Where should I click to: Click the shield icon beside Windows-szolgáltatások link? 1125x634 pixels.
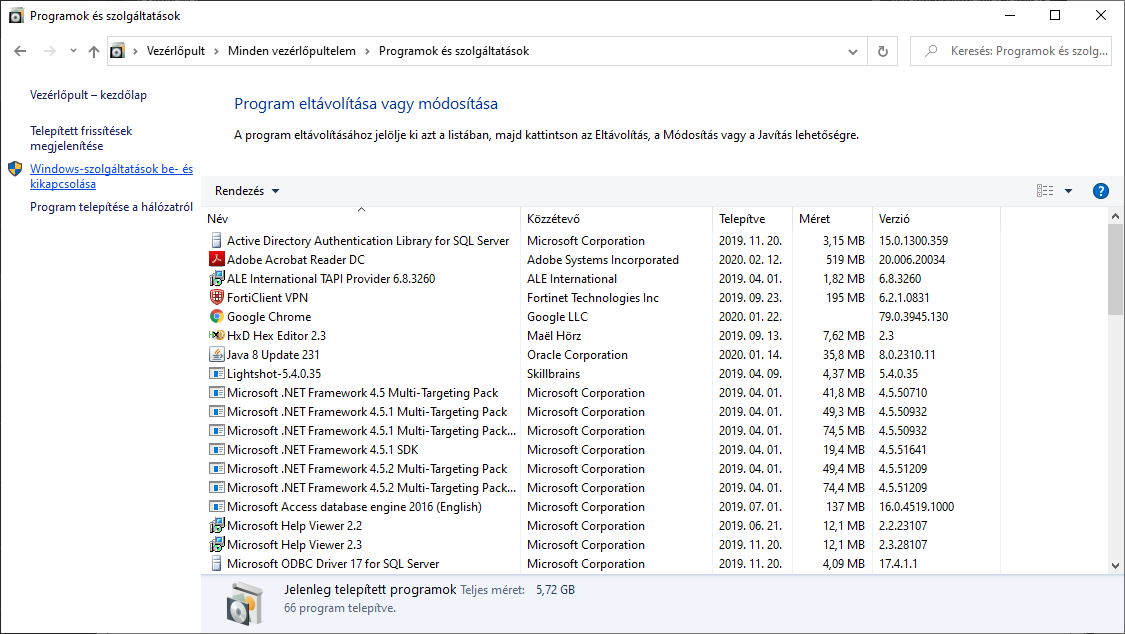coord(15,169)
